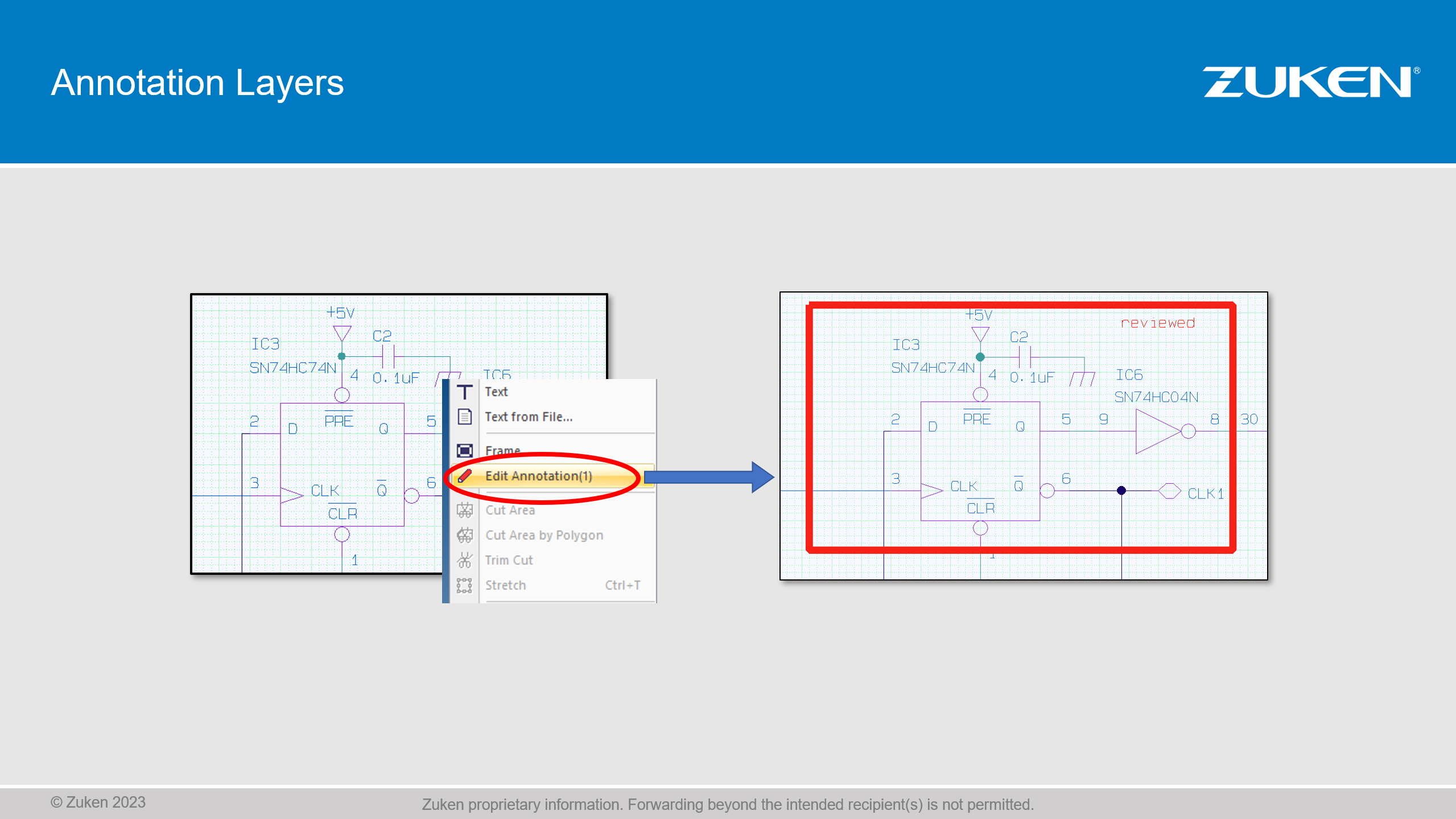Select the Text tool icon in the context menu
1456x819 pixels.
(464, 392)
